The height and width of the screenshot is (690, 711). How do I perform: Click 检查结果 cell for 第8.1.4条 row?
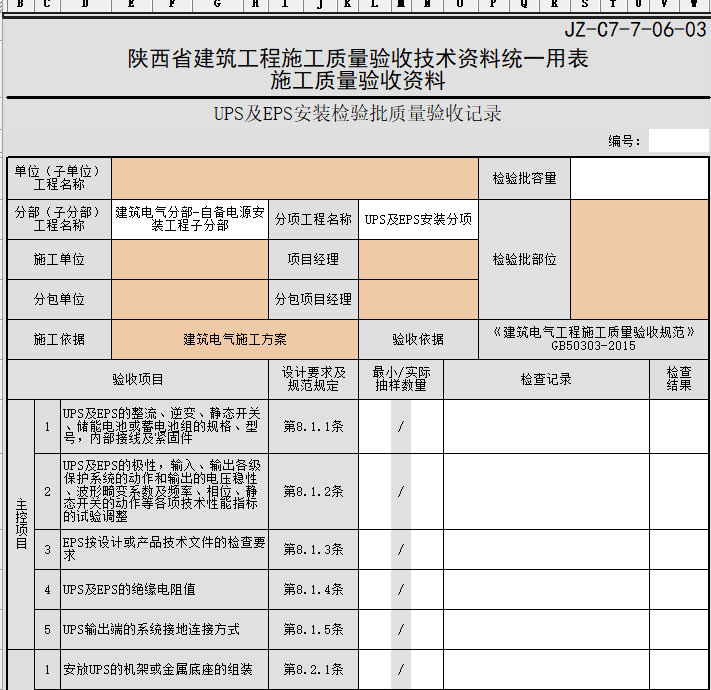tap(679, 589)
